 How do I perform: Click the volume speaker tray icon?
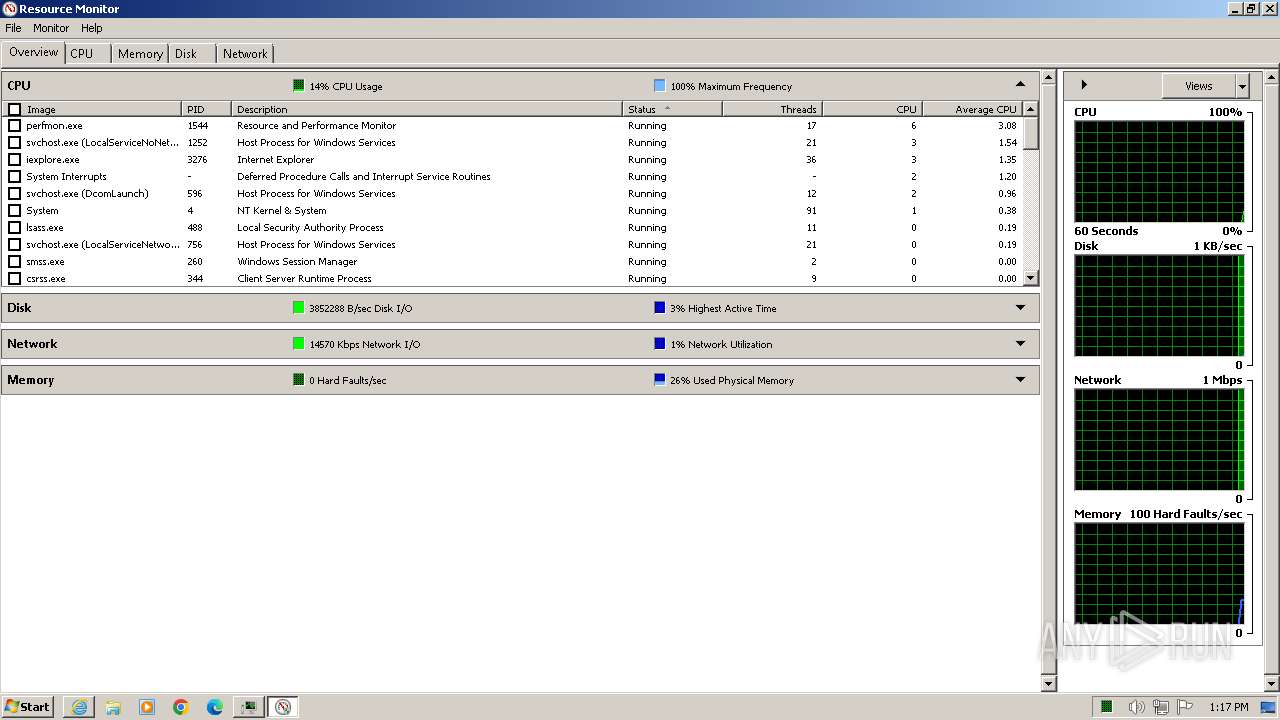[1136, 707]
